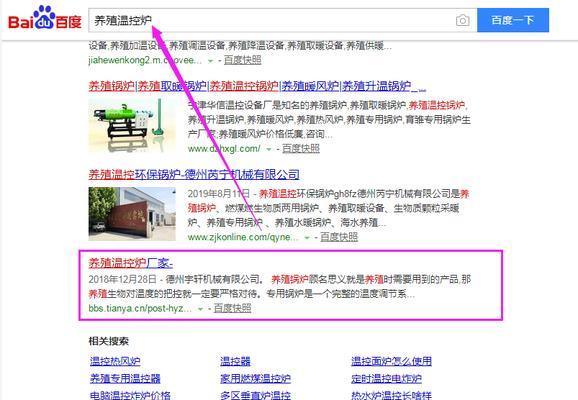
Task: Select related search 温控器
Action: point(235,361)
